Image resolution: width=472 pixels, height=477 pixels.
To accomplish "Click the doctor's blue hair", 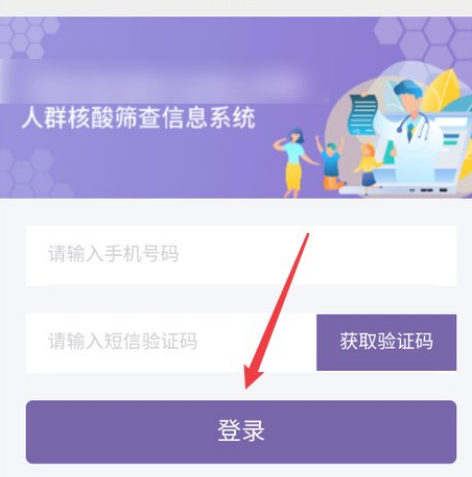I will pos(407,87).
